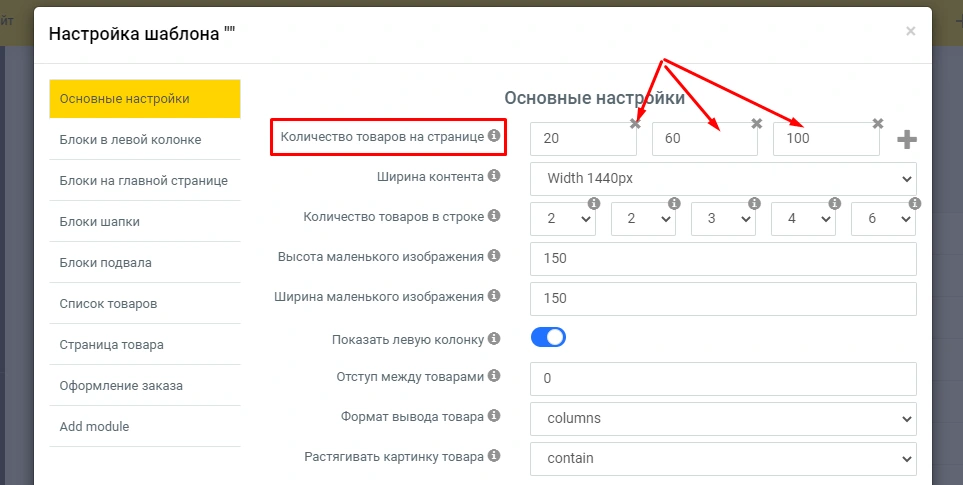
Task: Open the products-per-row dropdown showing 6
Action: point(883,218)
